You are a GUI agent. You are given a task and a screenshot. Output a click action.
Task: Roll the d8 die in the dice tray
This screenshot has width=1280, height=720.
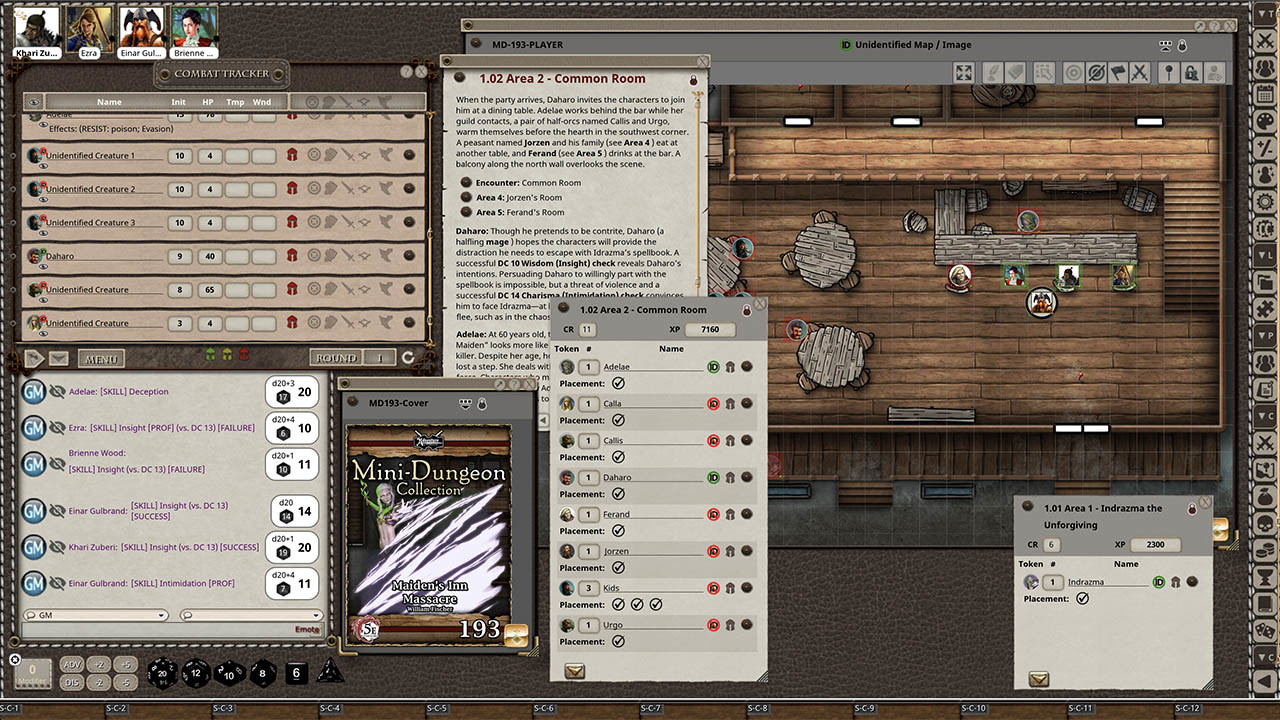(x=262, y=673)
